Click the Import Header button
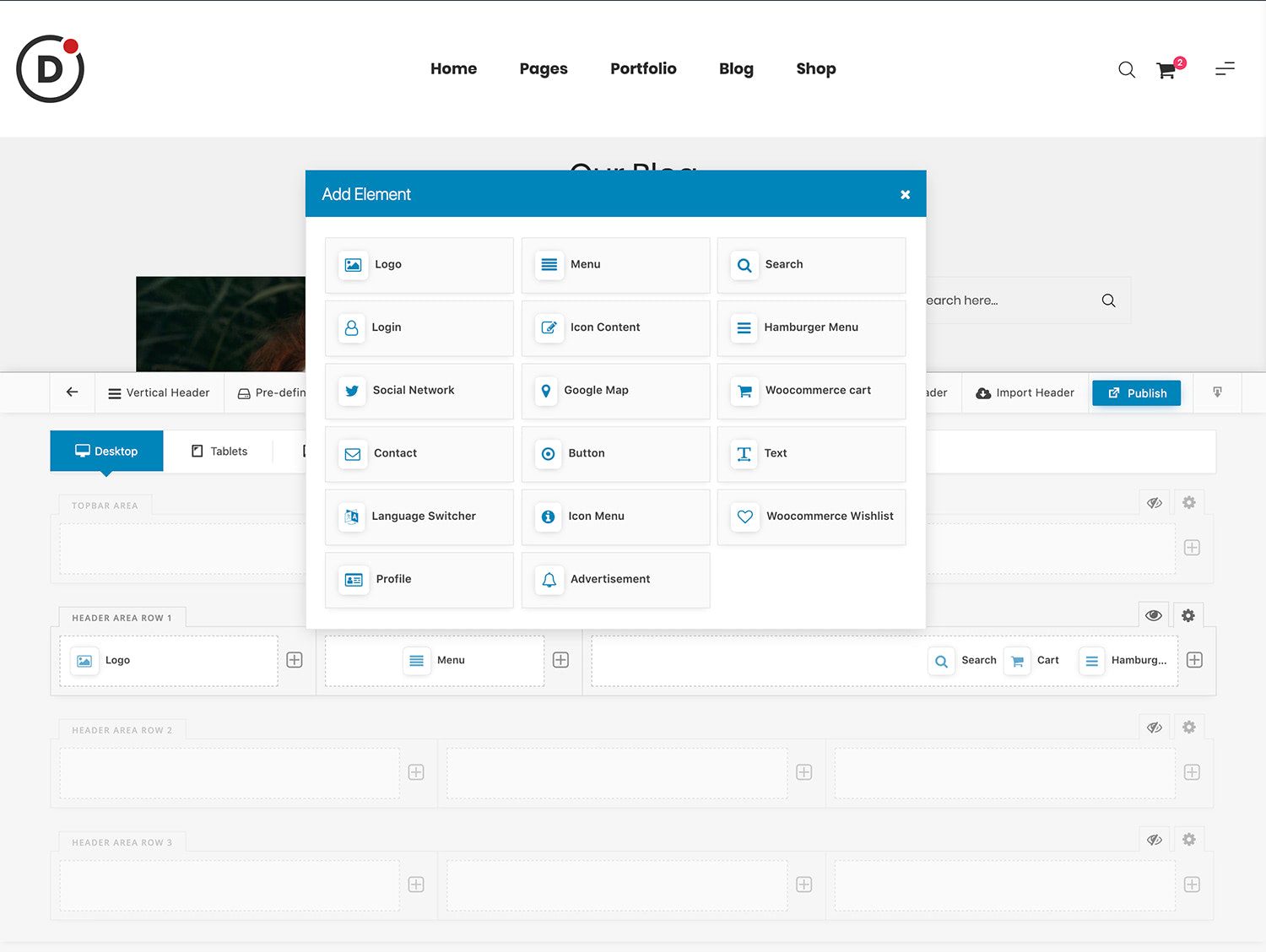 [1025, 393]
